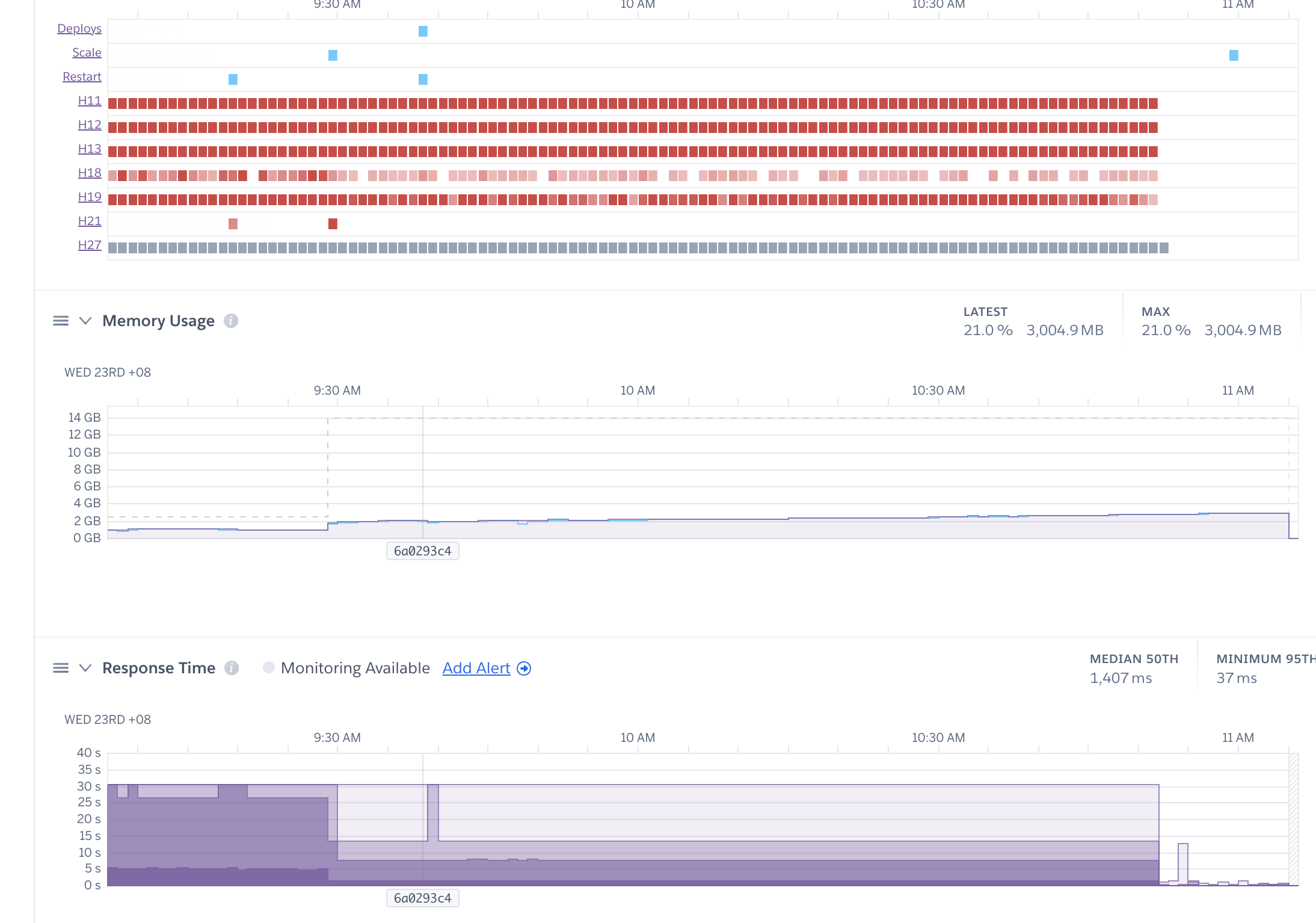The height and width of the screenshot is (923, 1316).
Task: Open the Deploys events link
Action: 79,28
